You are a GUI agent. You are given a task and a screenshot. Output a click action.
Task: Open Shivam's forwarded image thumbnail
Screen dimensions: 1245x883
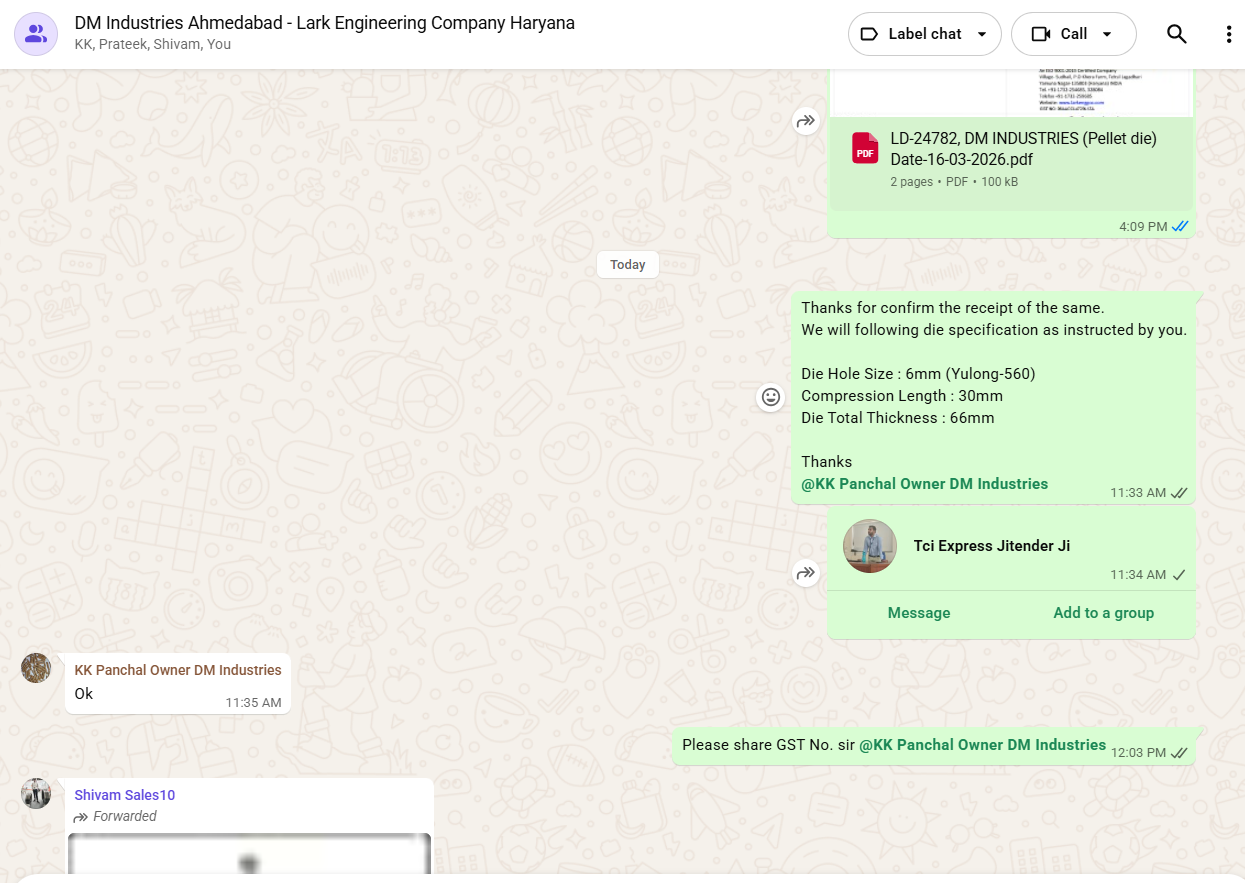(249, 856)
